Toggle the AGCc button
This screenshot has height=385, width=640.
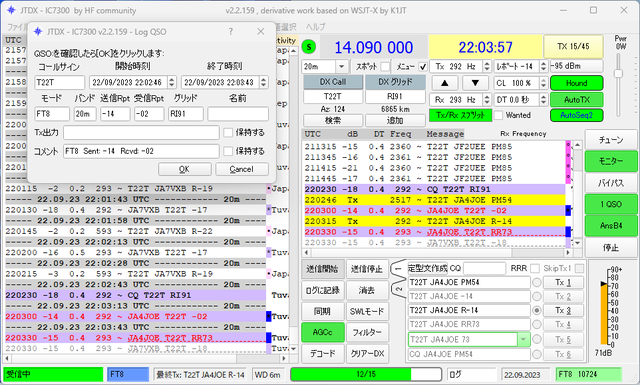[322, 332]
